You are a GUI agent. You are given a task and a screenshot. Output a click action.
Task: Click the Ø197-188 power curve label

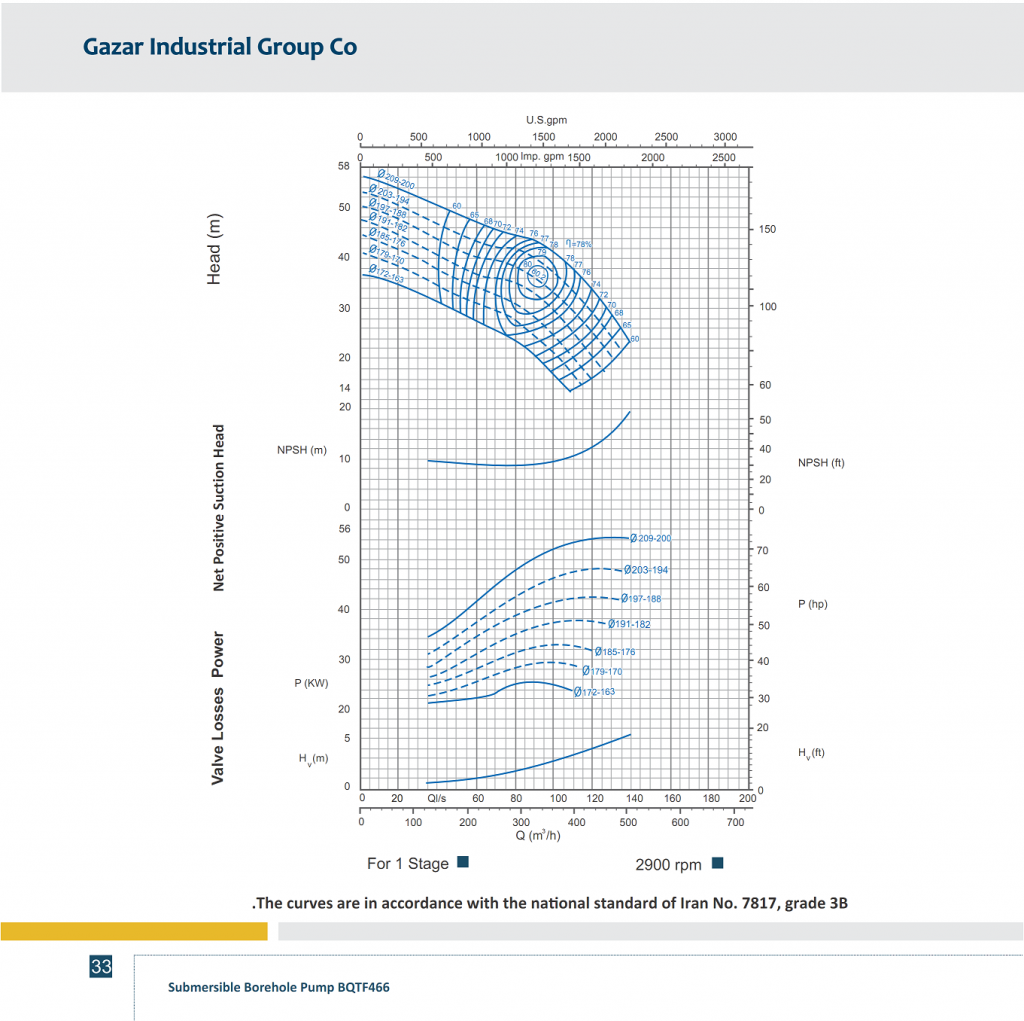(x=641, y=598)
